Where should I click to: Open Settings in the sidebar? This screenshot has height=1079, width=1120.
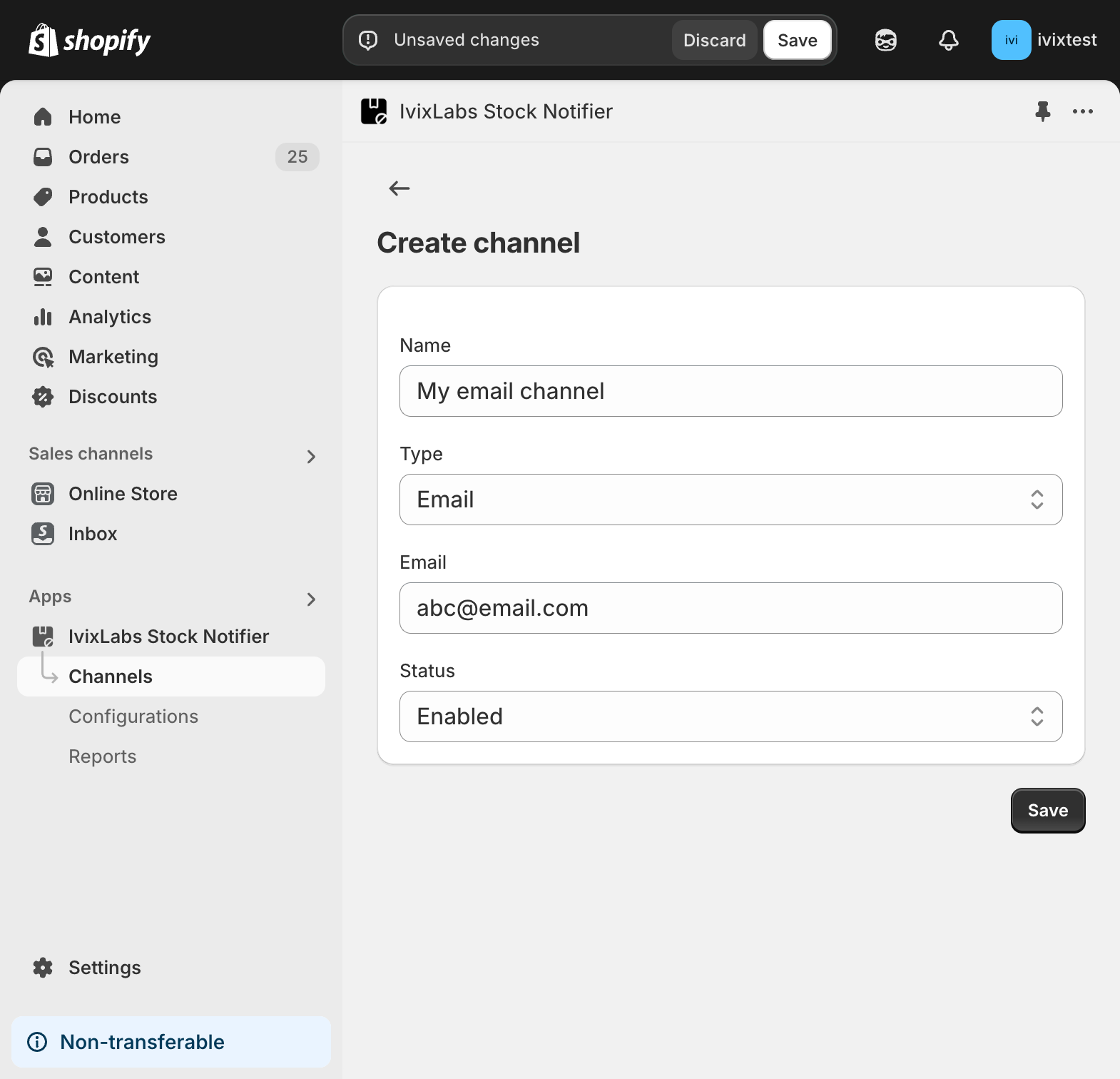[171, 968]
